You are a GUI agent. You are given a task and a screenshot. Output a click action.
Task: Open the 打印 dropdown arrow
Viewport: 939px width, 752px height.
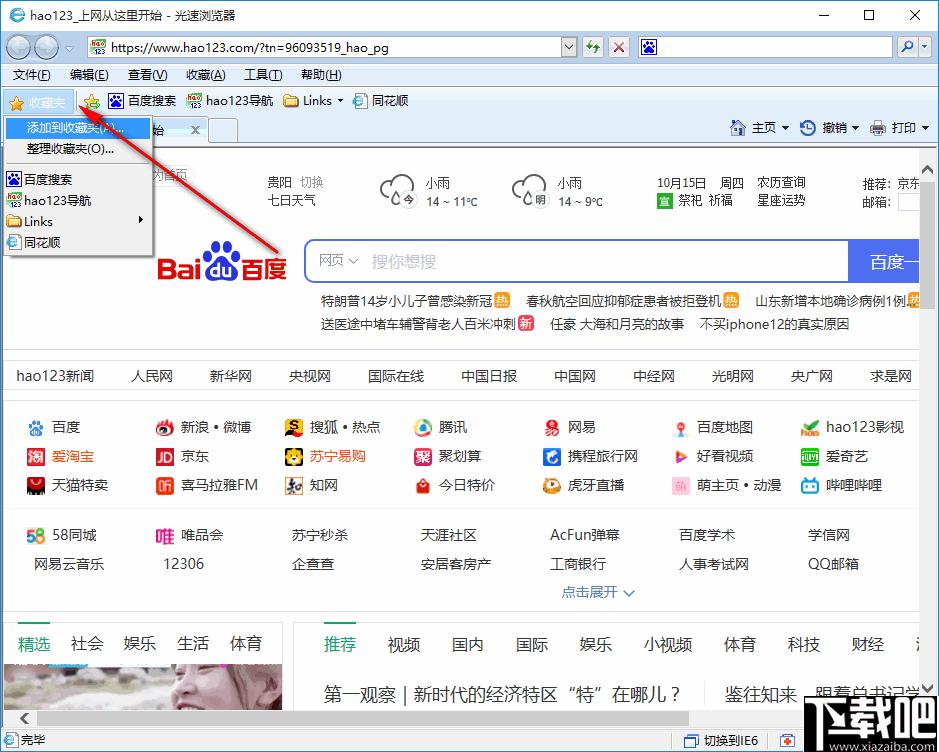click(x=925, y=128)
